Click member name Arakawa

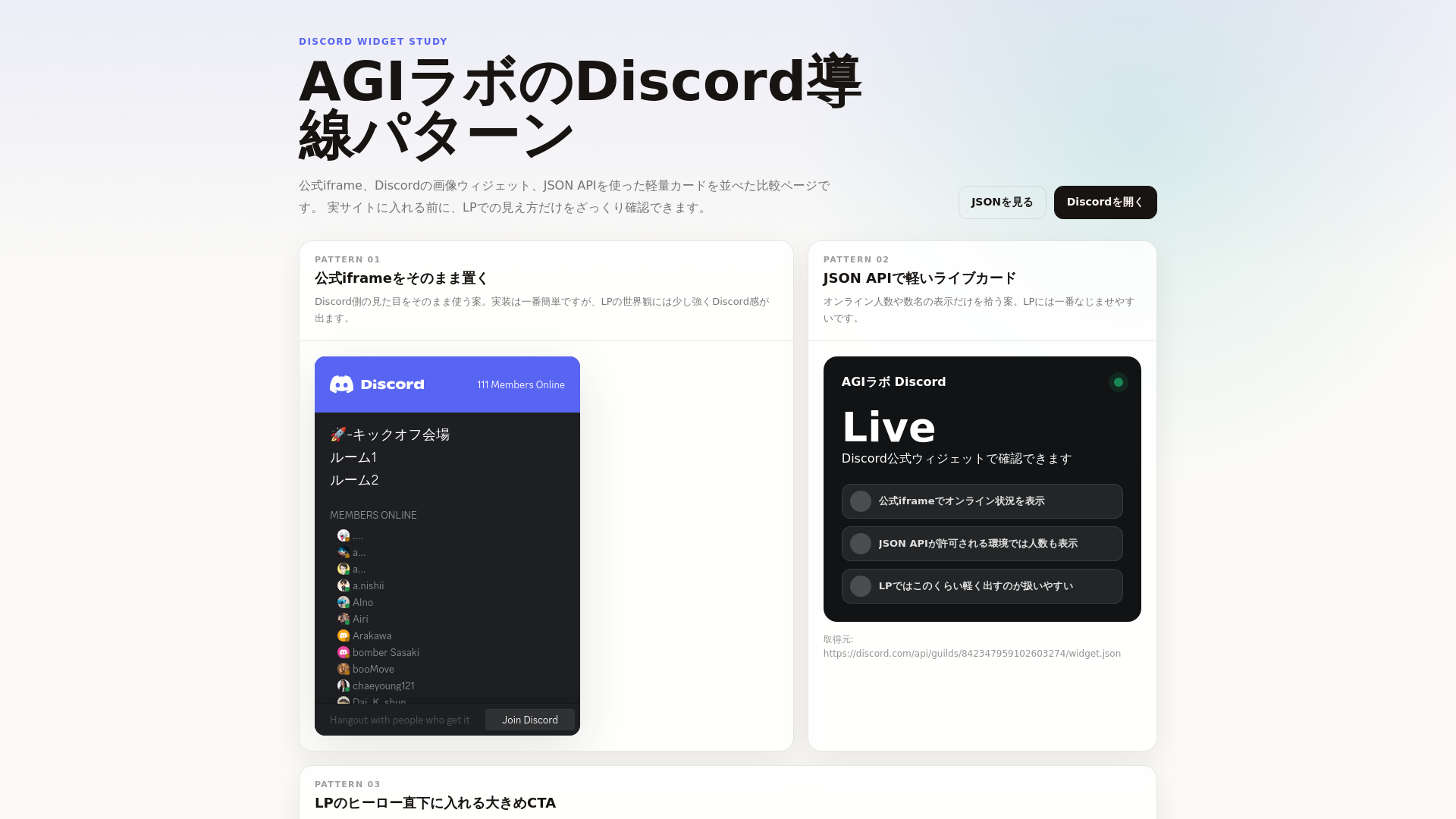[x=372, y=635]
